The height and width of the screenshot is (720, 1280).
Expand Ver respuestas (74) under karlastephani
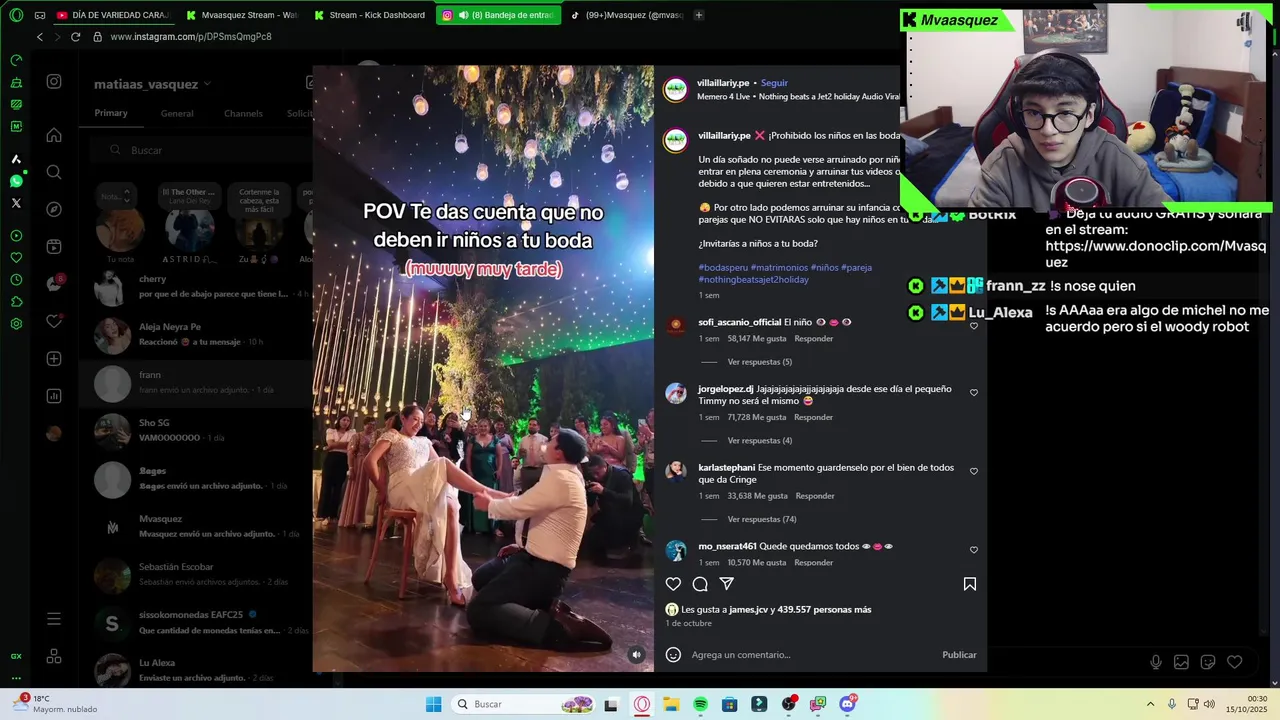pyautogui.click(x=762, y=519)
